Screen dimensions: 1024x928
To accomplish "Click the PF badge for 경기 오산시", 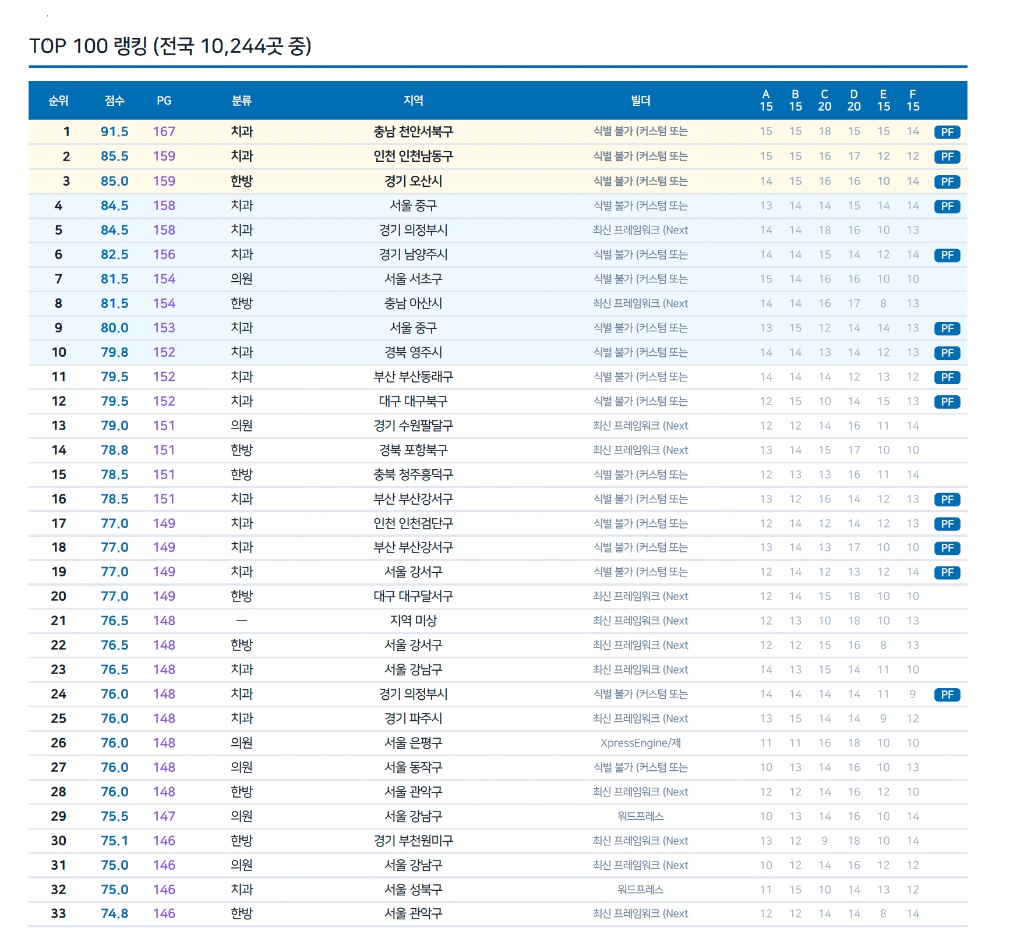I will (x=947, y=182).
